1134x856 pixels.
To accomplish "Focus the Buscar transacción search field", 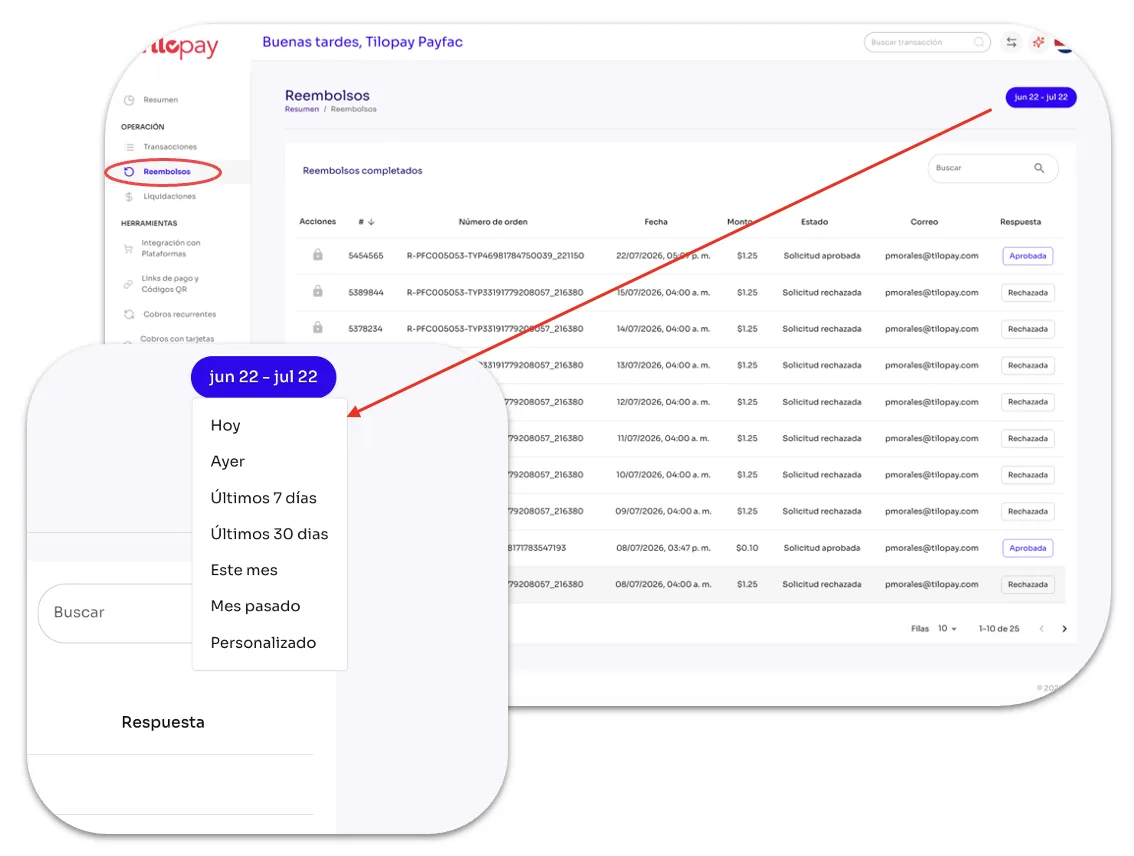I will (x=927, y=43).
